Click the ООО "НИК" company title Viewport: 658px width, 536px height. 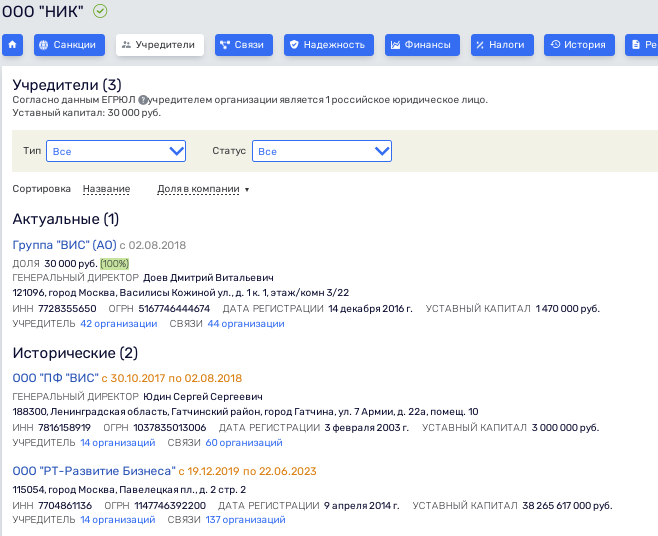click(x=43, y=11)
